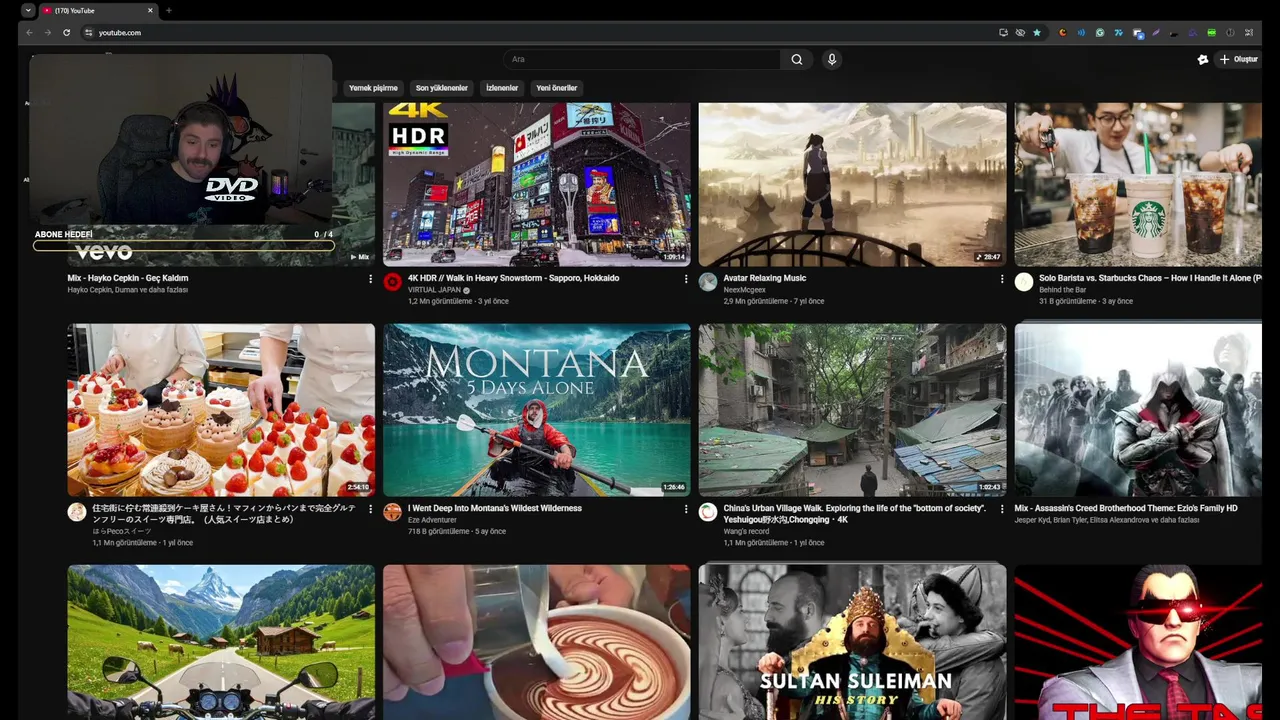Viewport: 1280px width, 720px height.
Task: Reload the page with the refresh icon
Action: click(x=67, y=32)
